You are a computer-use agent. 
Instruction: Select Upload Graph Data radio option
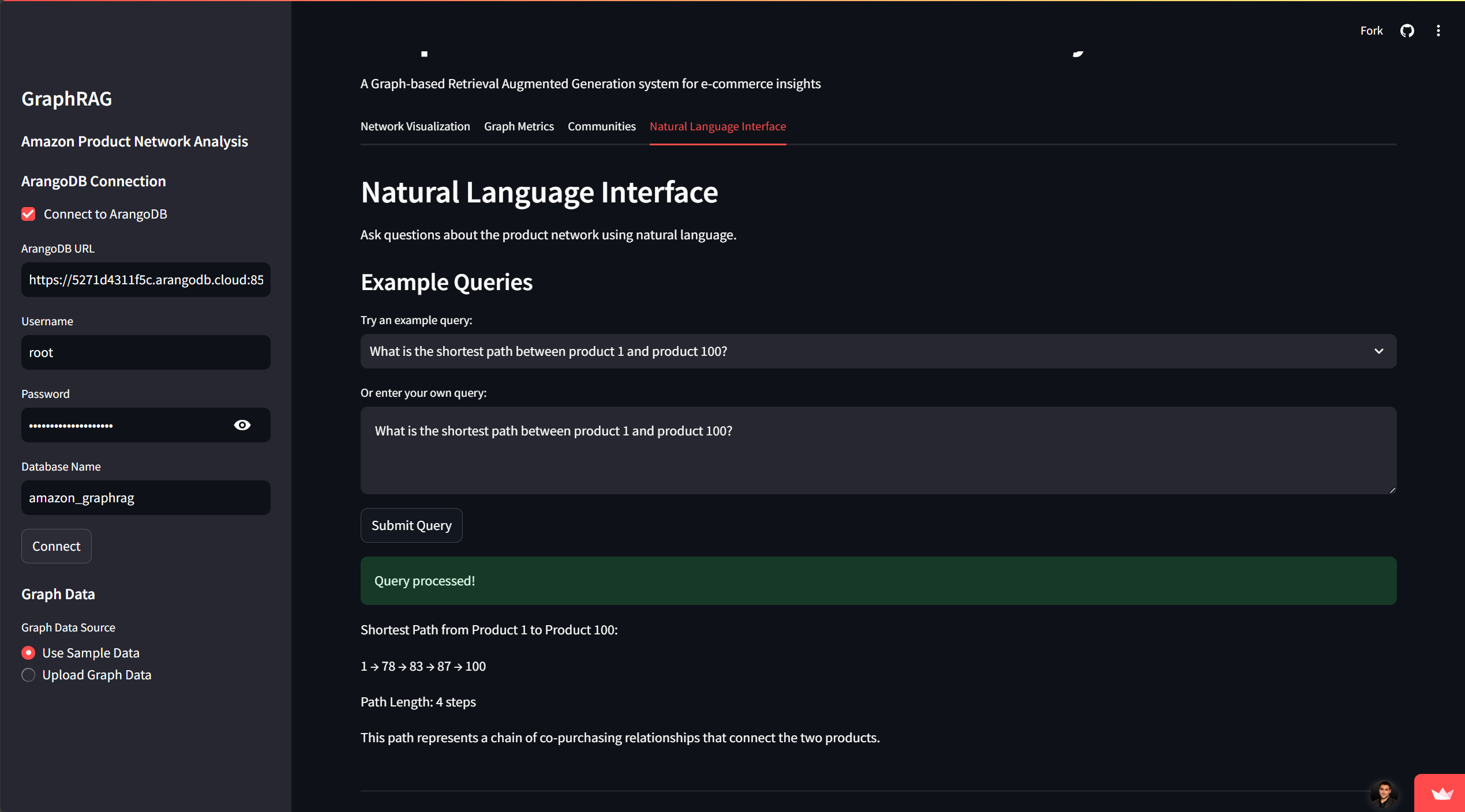point(28,675)
